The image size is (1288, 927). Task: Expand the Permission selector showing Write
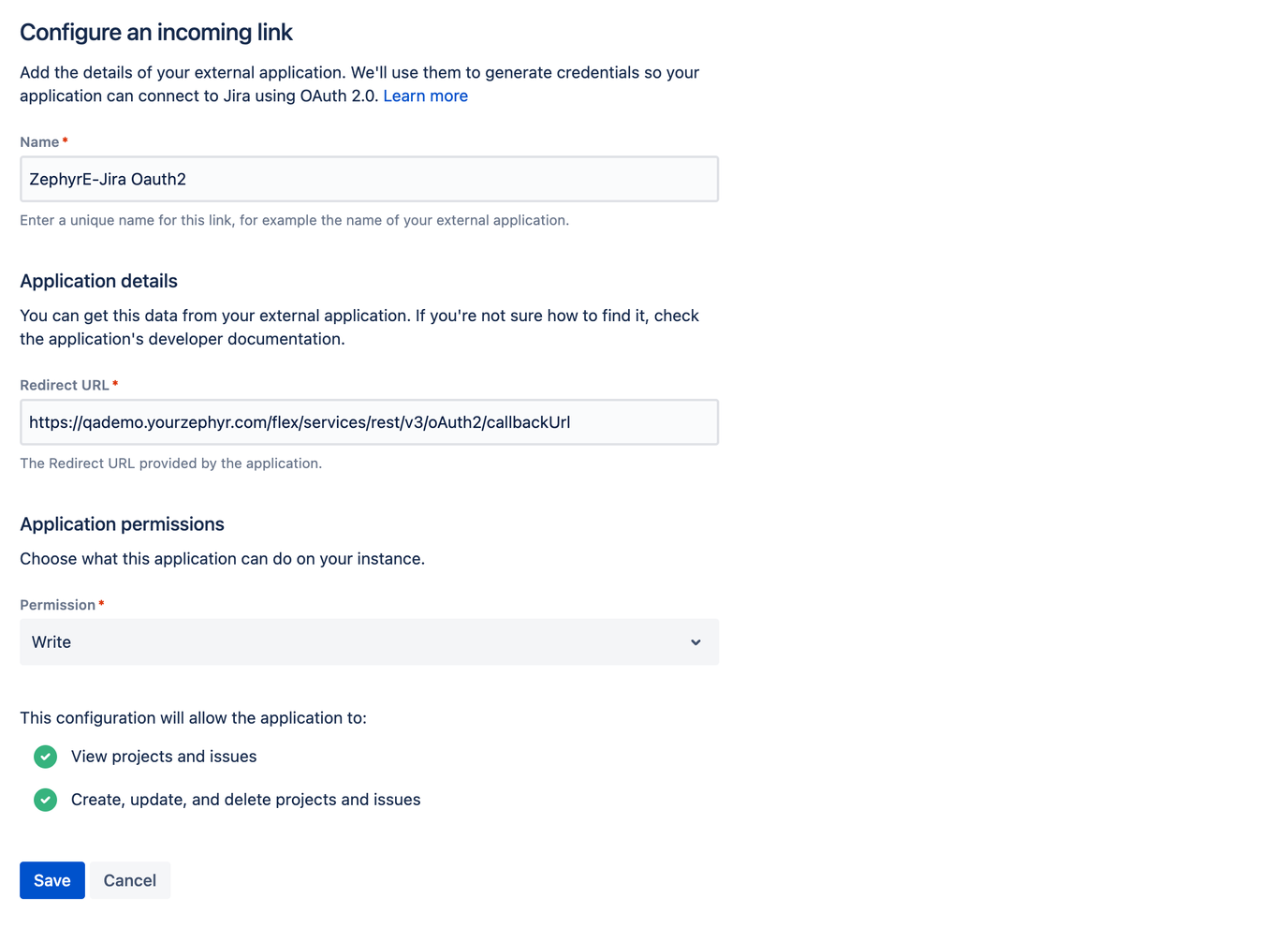click(x=369, y=642)
